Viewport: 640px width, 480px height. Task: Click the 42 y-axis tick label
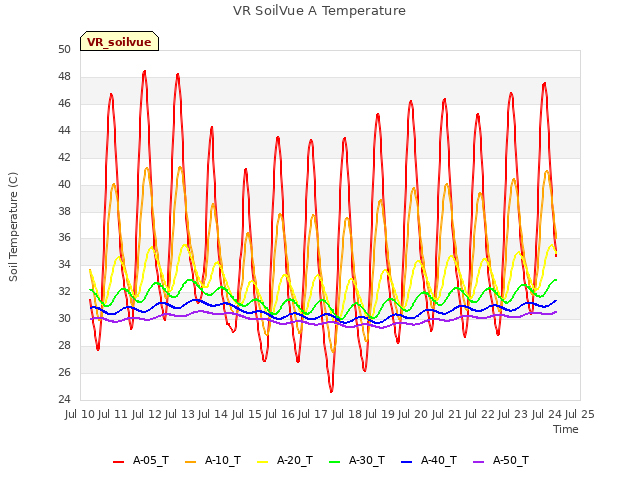click(x=64, y=158)
